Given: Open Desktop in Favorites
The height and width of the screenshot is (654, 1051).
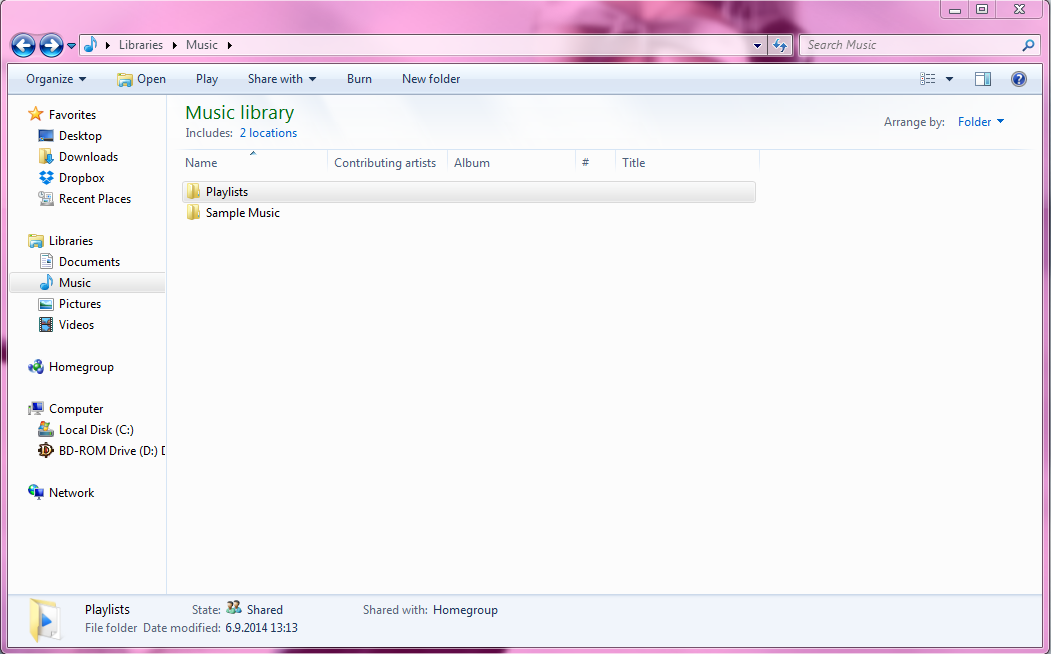Looking at the screenshot, I should 80,135.
